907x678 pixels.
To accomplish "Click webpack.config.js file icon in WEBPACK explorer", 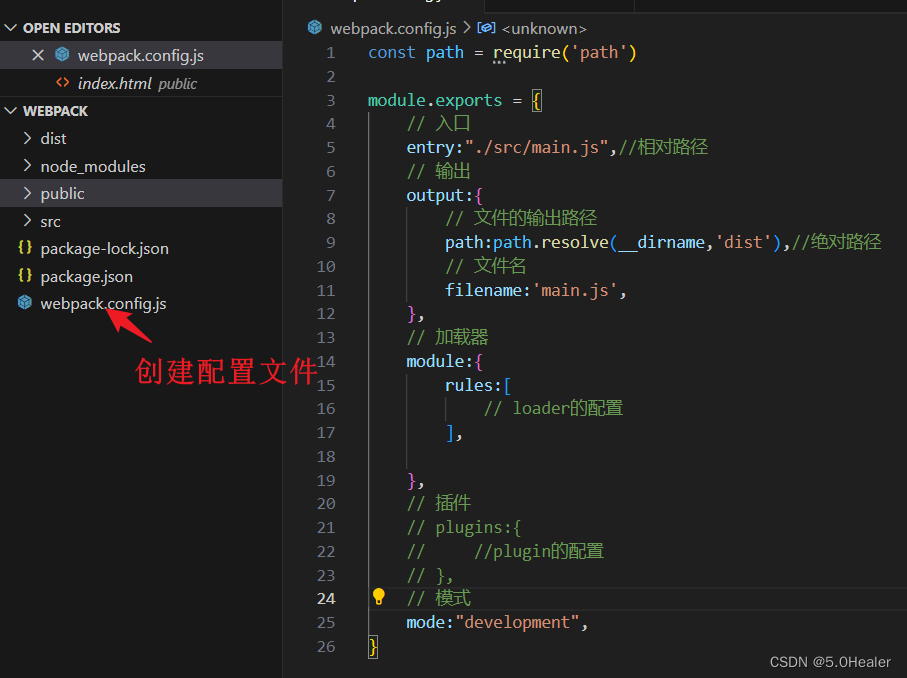I will 24,303.
